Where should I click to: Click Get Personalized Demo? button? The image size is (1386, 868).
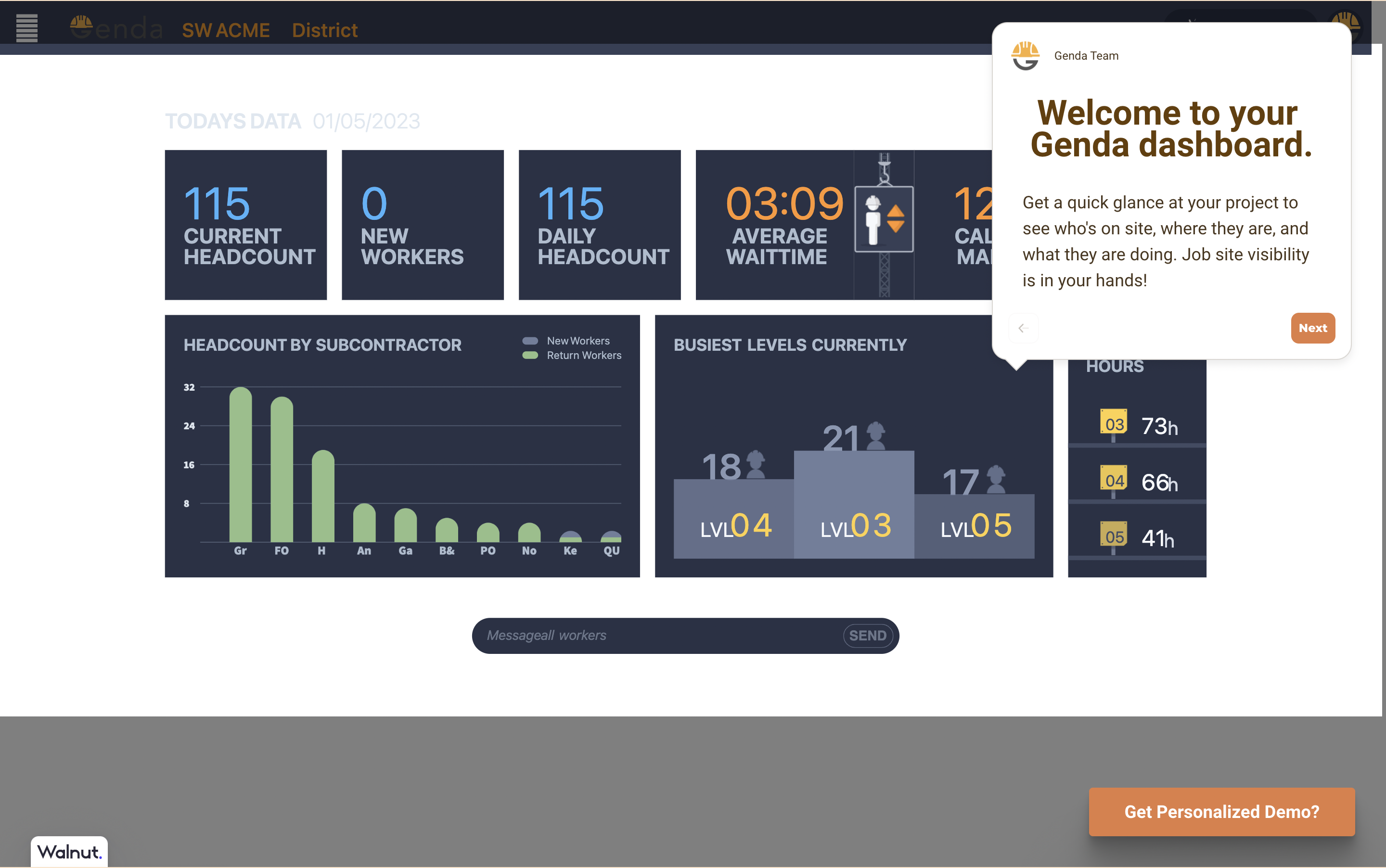1221,811
